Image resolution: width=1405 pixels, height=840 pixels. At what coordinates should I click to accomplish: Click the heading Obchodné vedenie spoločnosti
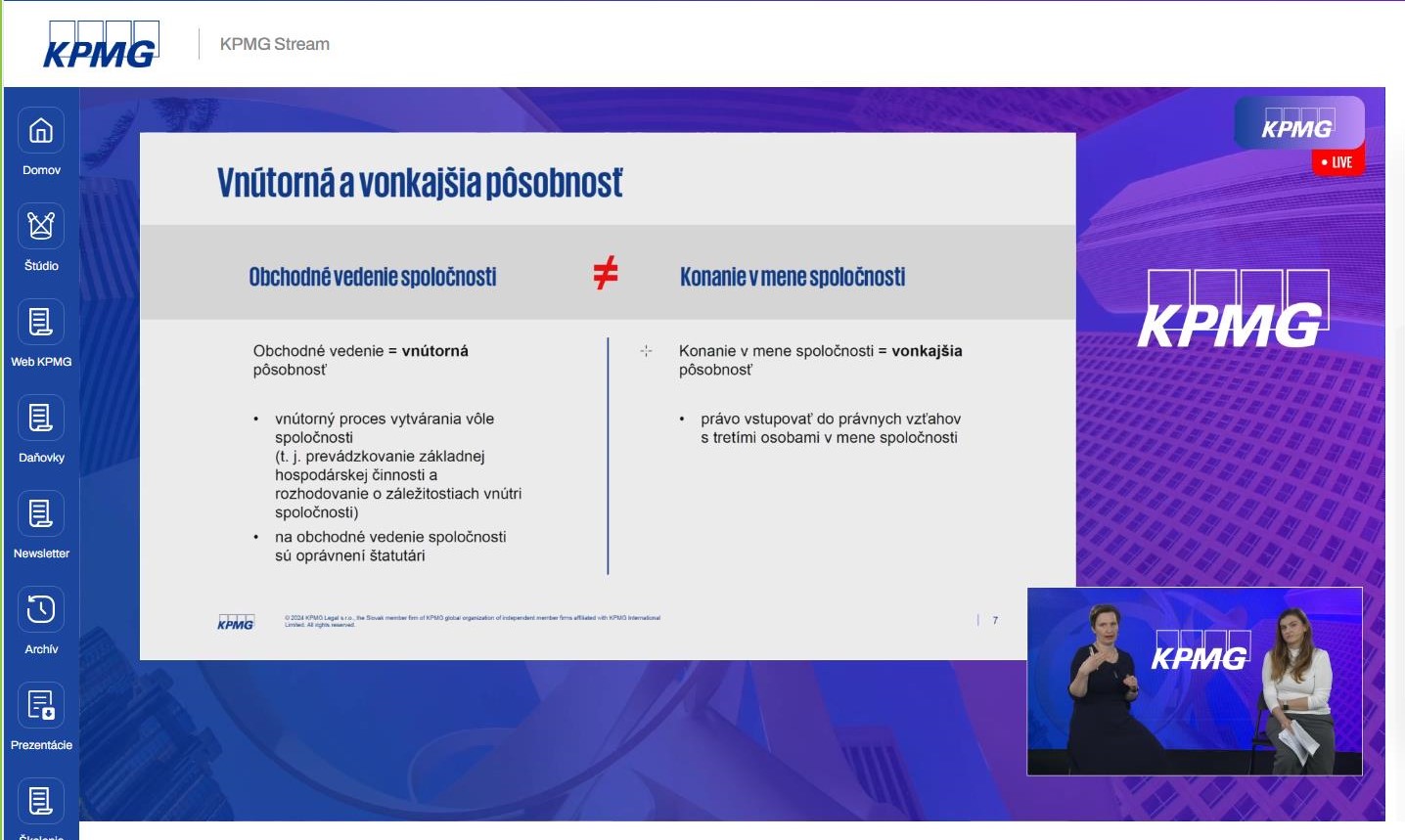[x=373, y=277]
